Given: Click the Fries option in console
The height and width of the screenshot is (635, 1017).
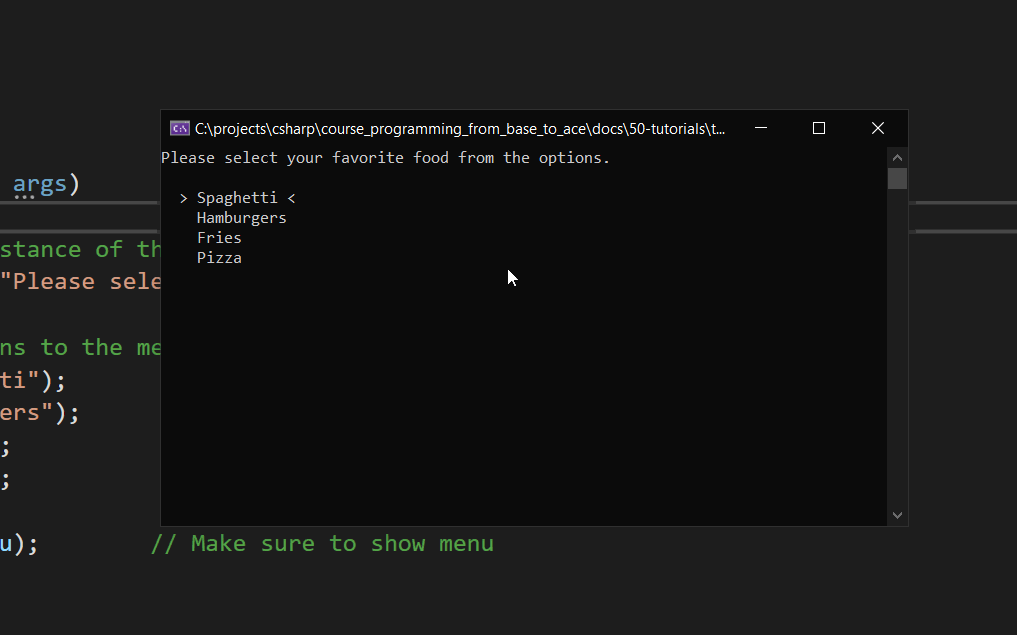Looking at the screenshot, I should coord(219,238).
